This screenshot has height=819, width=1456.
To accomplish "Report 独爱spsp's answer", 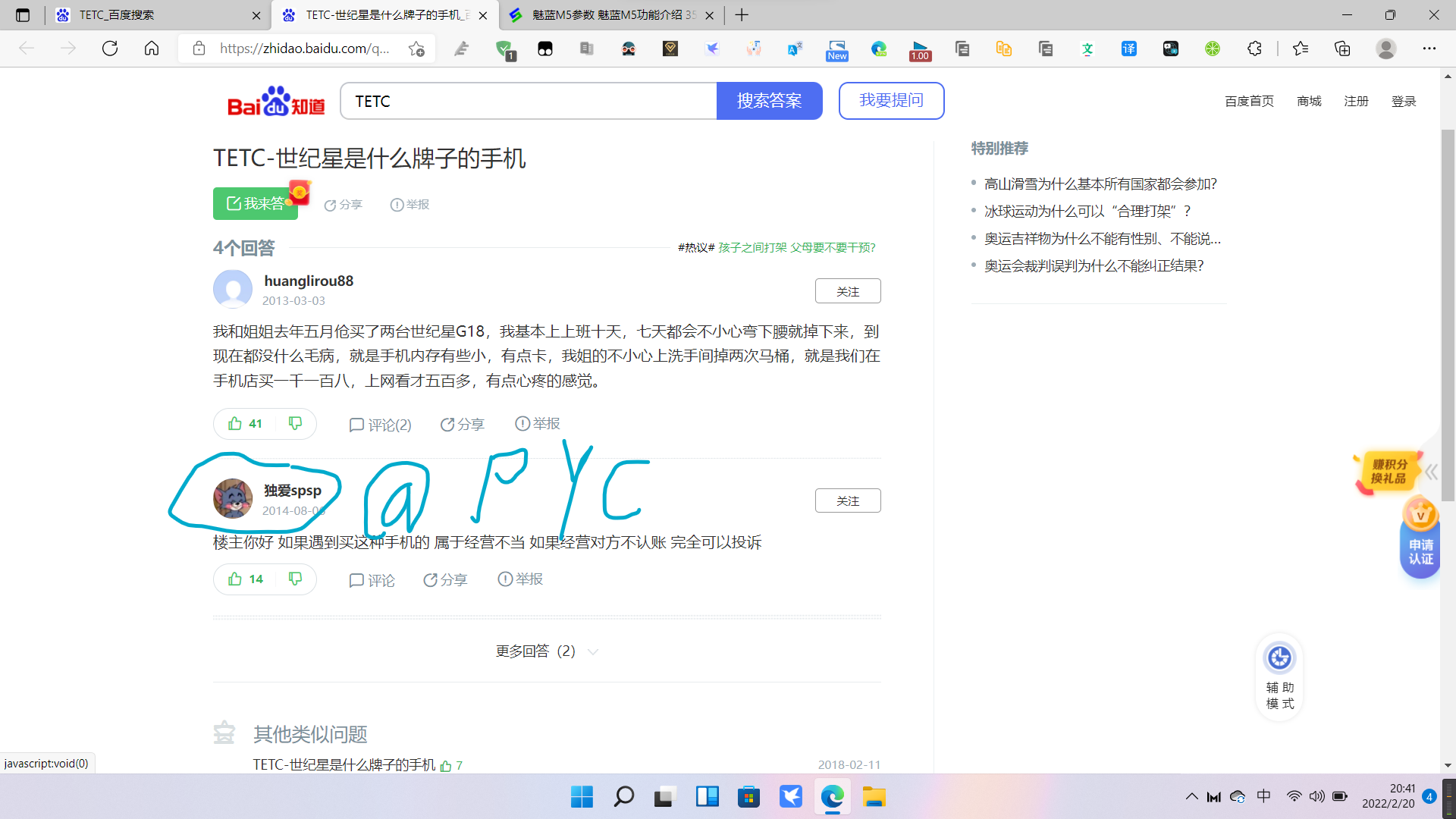I will point(520,579).
